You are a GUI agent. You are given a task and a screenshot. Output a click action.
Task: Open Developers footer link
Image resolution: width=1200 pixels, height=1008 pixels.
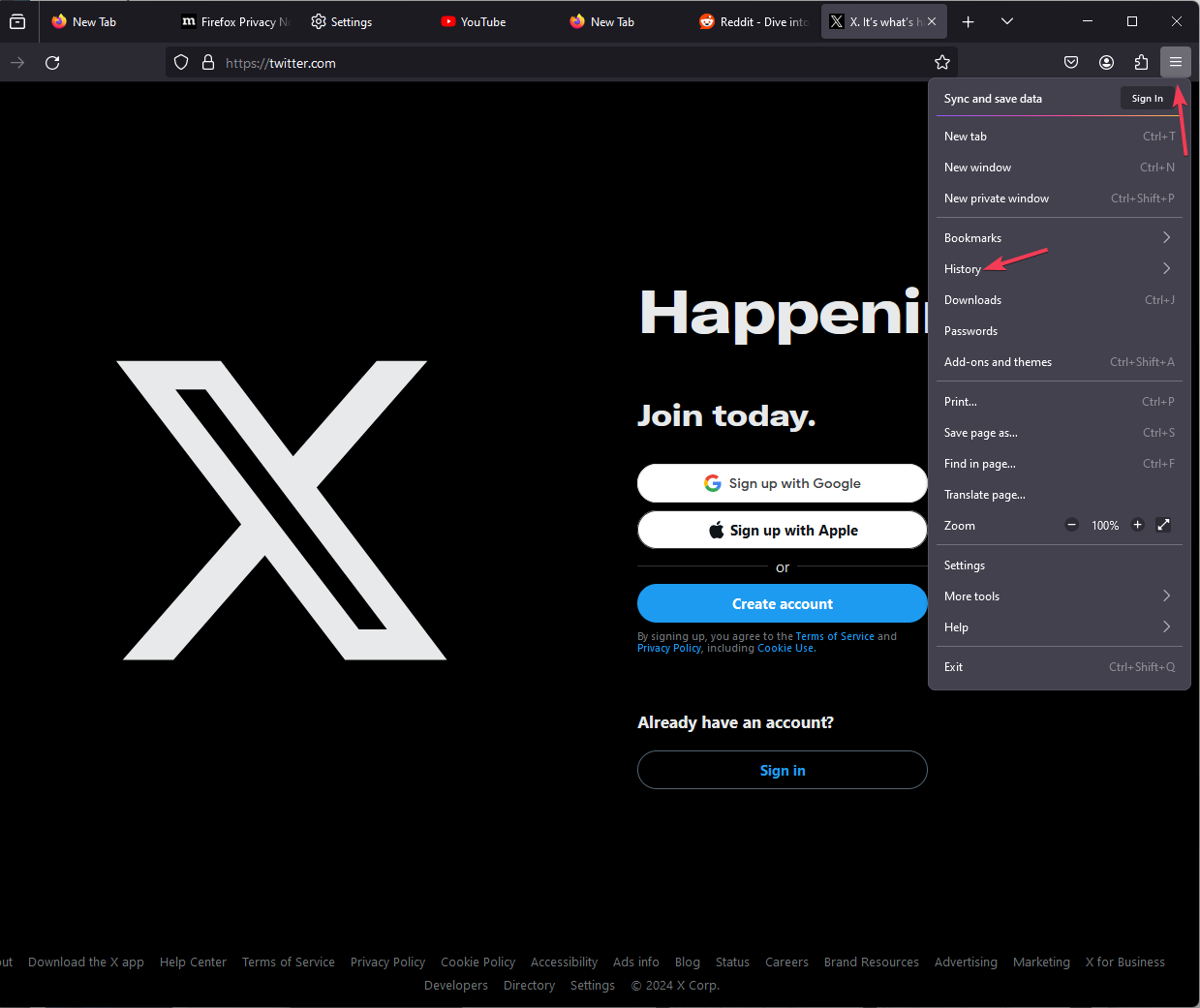[x=456, y=985]
